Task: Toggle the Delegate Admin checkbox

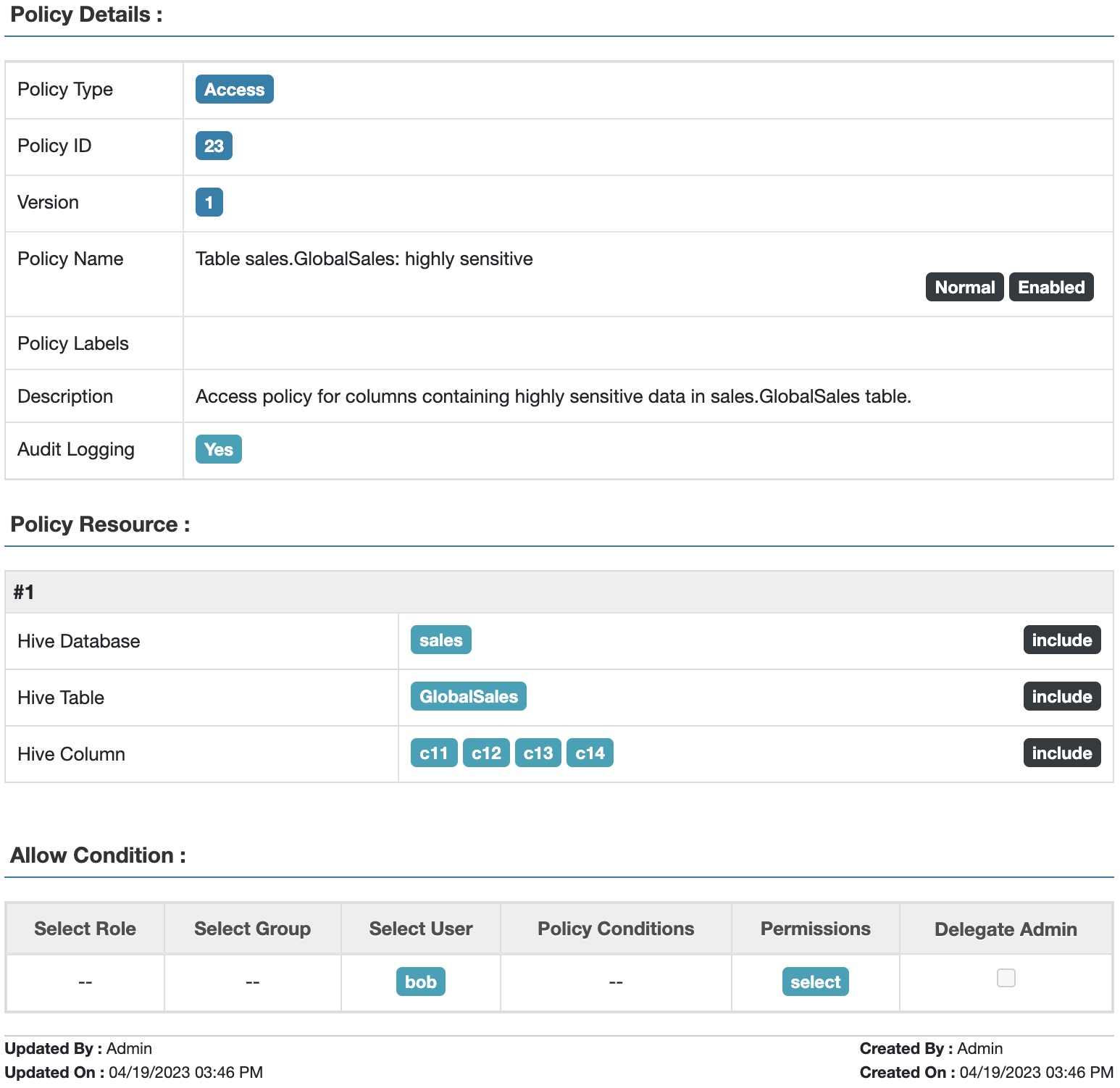Action: pyautogui.click(x=1006, y=978)
